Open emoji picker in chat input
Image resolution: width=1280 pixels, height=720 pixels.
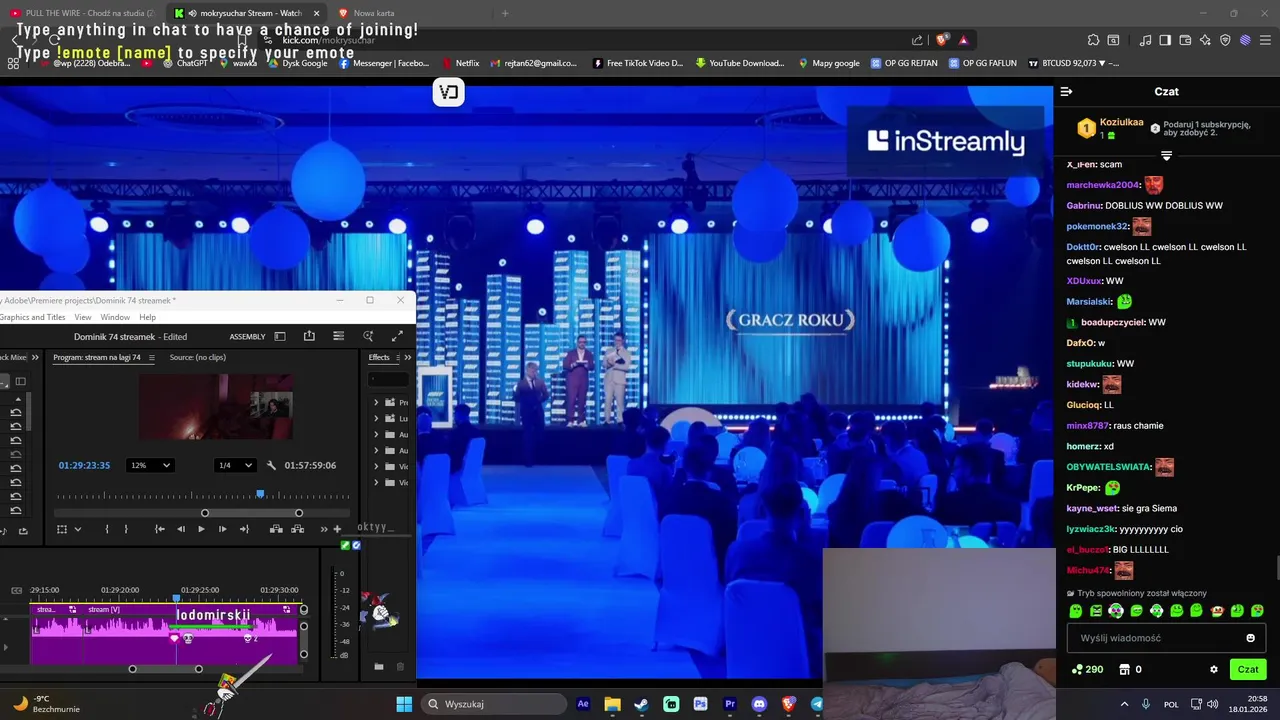tap(1250, 638)
